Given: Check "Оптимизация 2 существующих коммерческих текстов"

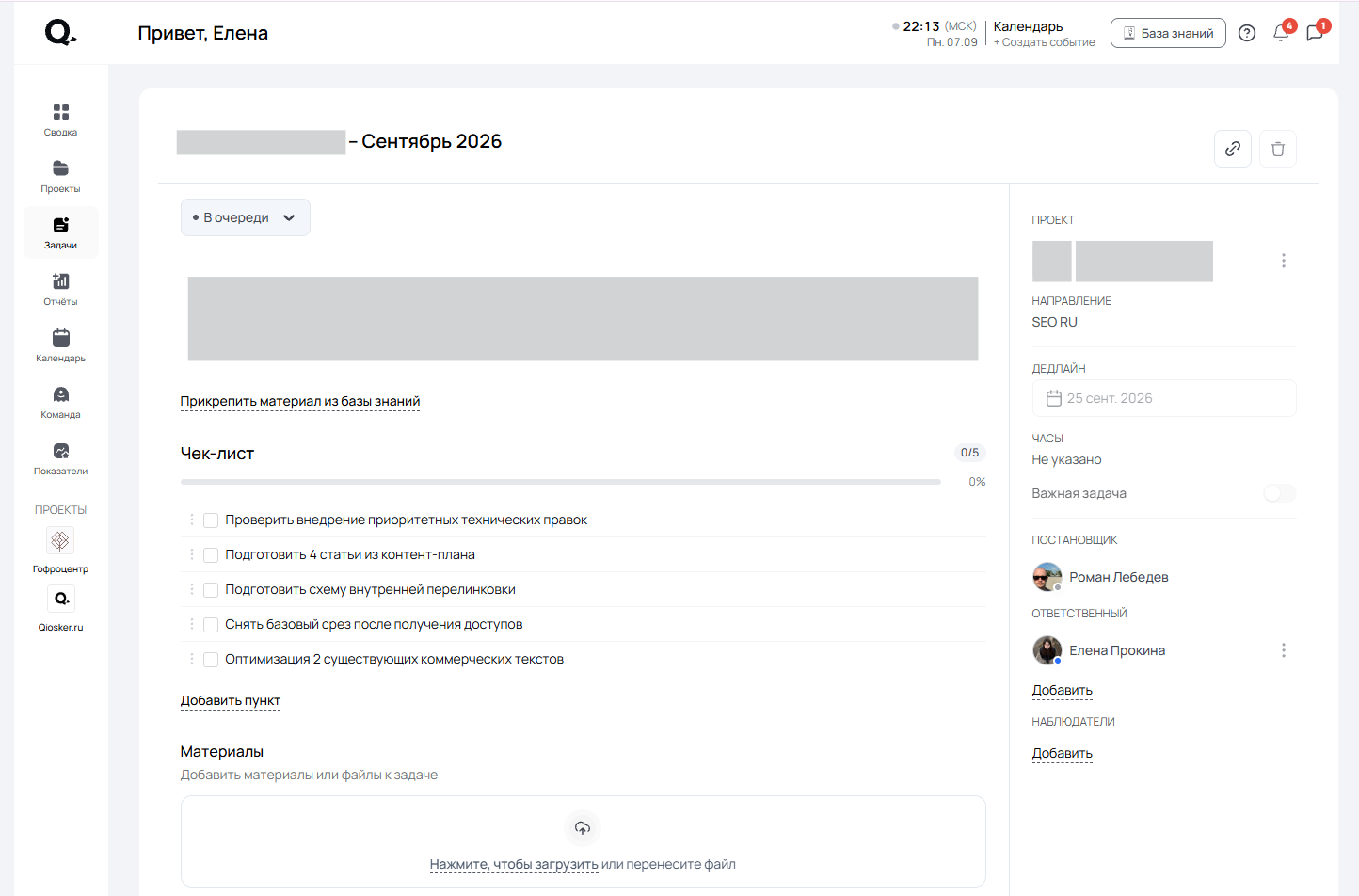Looking at the screenshot, I should pos(211,660).
